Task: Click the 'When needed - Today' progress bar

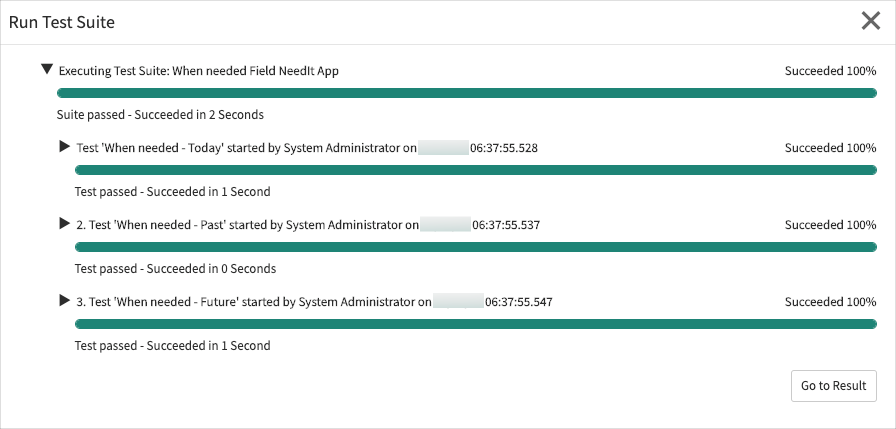Action: 475,170
